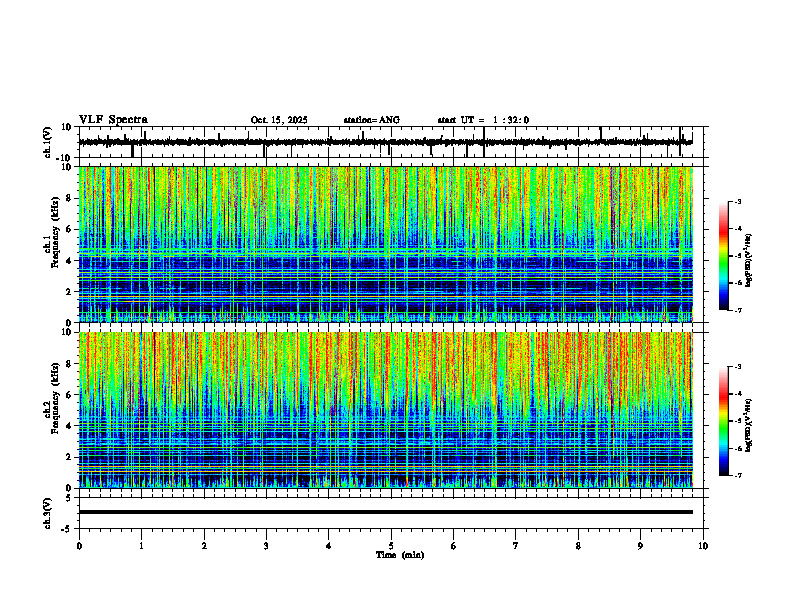The height and width of the screenshot is (612, 792).
Task: Click the ch.2 spectrogram color bar
Action: (x=723, y=421)
